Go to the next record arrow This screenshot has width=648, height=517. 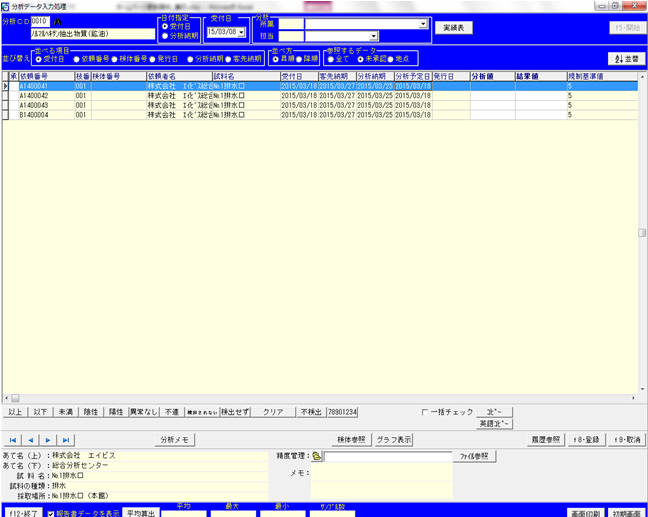48,440
